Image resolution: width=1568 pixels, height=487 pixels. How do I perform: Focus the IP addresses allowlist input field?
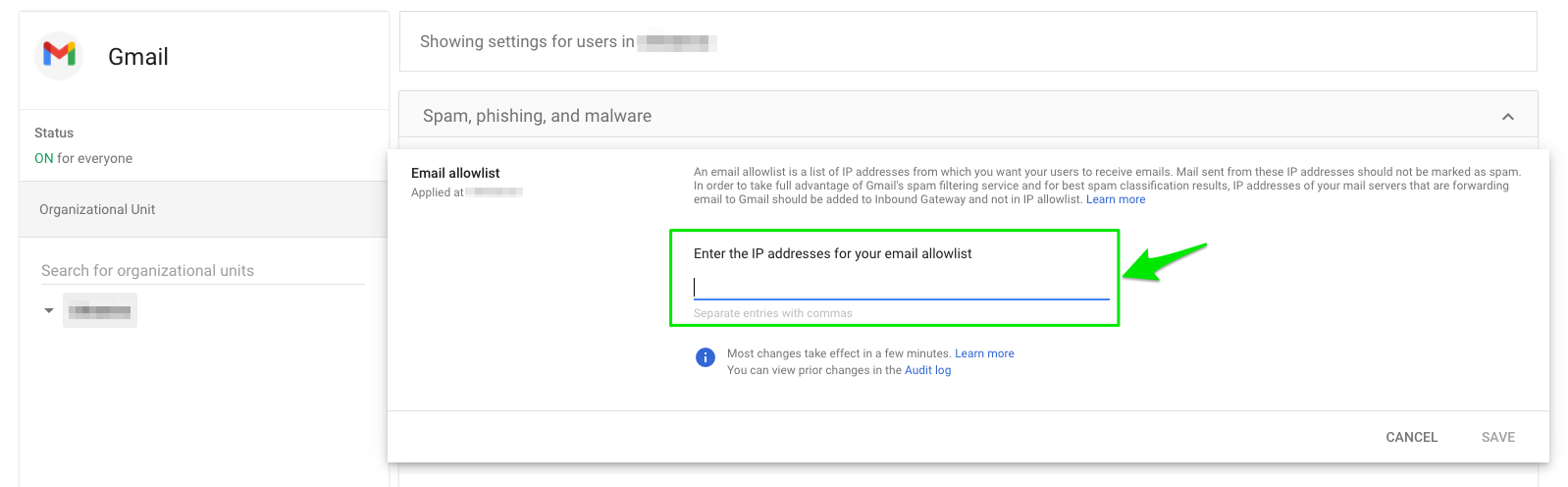(901, 287)
